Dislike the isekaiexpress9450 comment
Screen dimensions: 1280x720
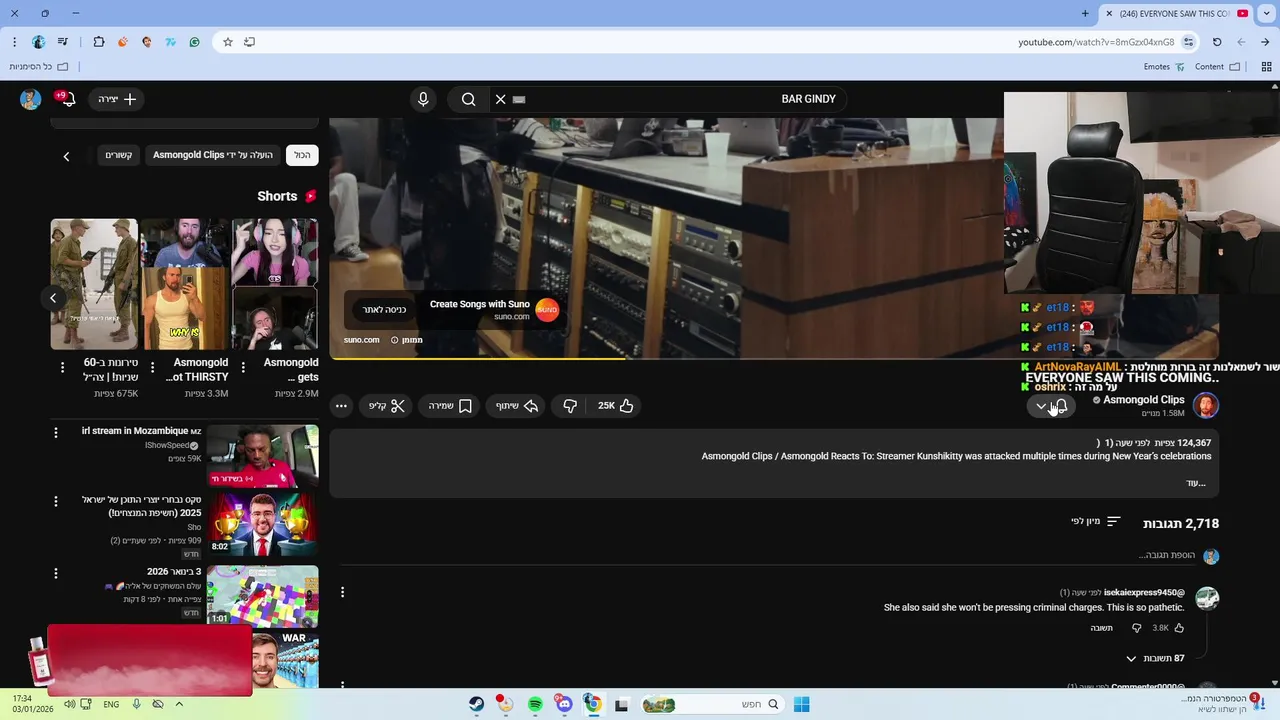[1136, 628]
